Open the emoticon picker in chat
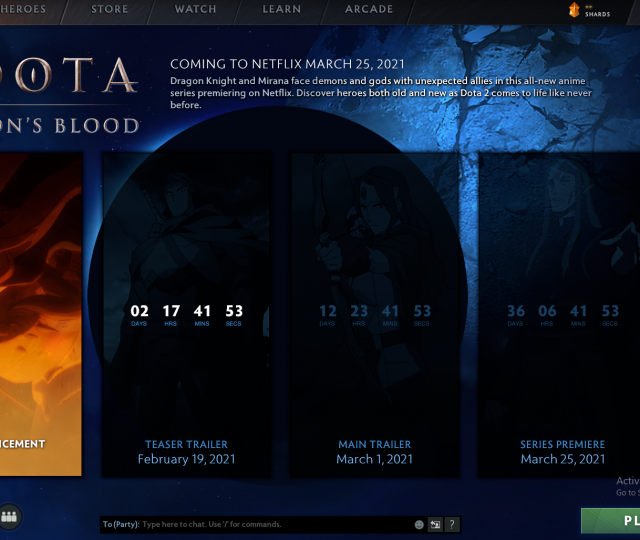The width and height of the screenshot is (640, 540). point(419,524)
